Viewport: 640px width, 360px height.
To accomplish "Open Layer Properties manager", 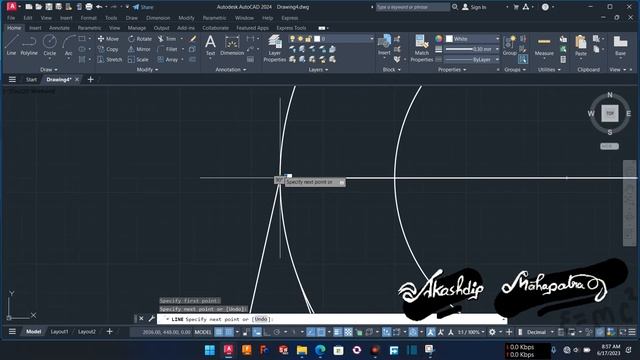I will pyautogui.click(x=274, y=48).
